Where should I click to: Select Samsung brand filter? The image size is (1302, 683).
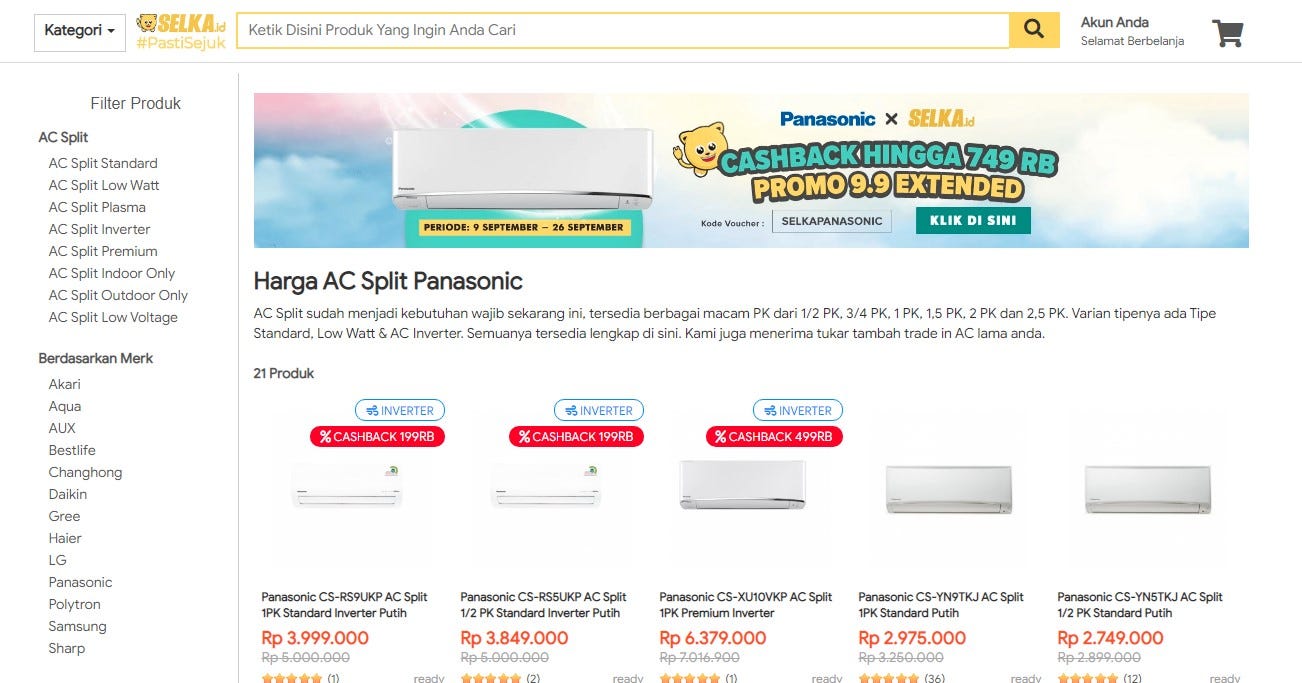77,626
